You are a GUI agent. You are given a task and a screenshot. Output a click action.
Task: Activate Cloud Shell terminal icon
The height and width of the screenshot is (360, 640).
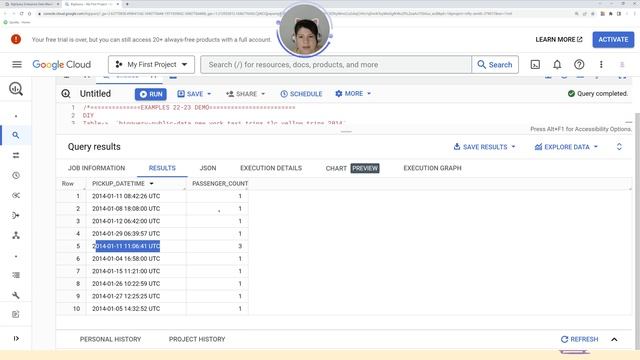pyautogui.click(x=535, y=64)
